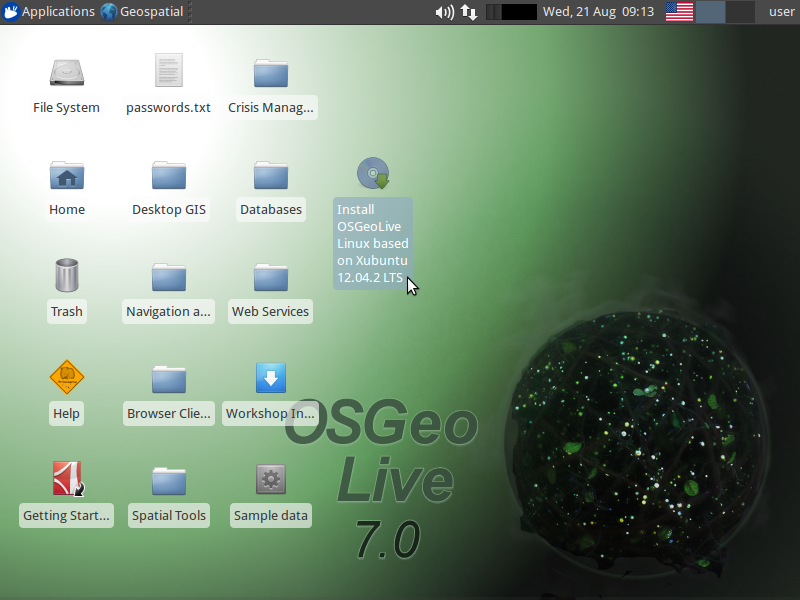Select the Install OSGeoLive disc icon
The height and width of the screenshot is (600, 800).
[373, 173]
